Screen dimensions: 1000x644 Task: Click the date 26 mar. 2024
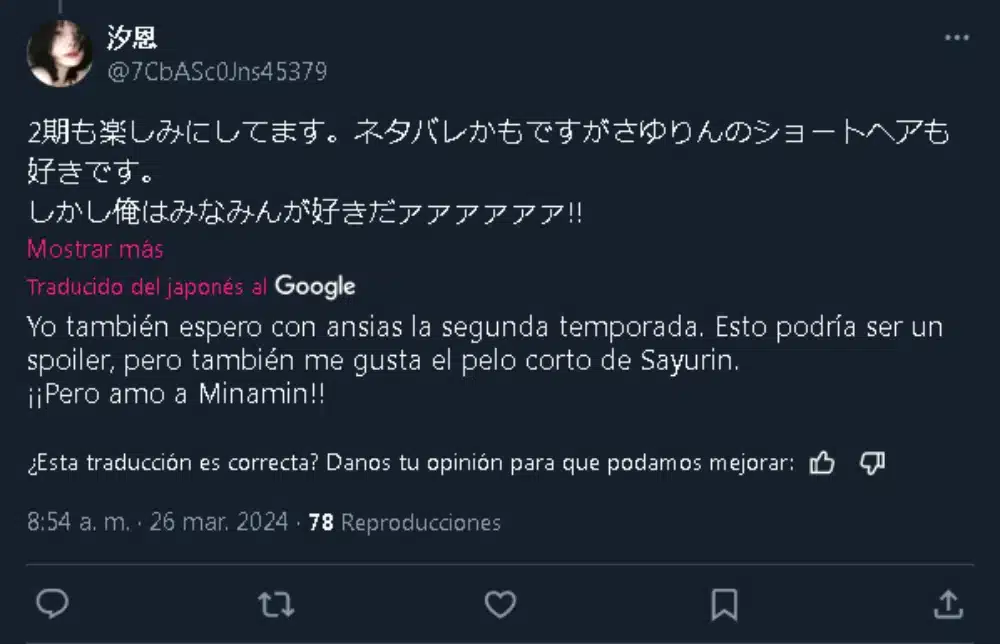point(217,523)
